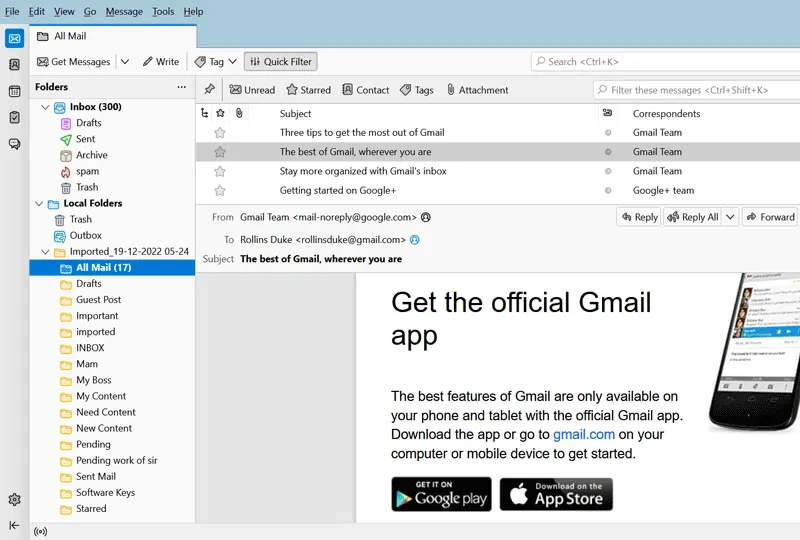This screenshot has height=540, width=800.
Task: Collapse the spaces toolbar arrow icon
Action: point(14,525)
